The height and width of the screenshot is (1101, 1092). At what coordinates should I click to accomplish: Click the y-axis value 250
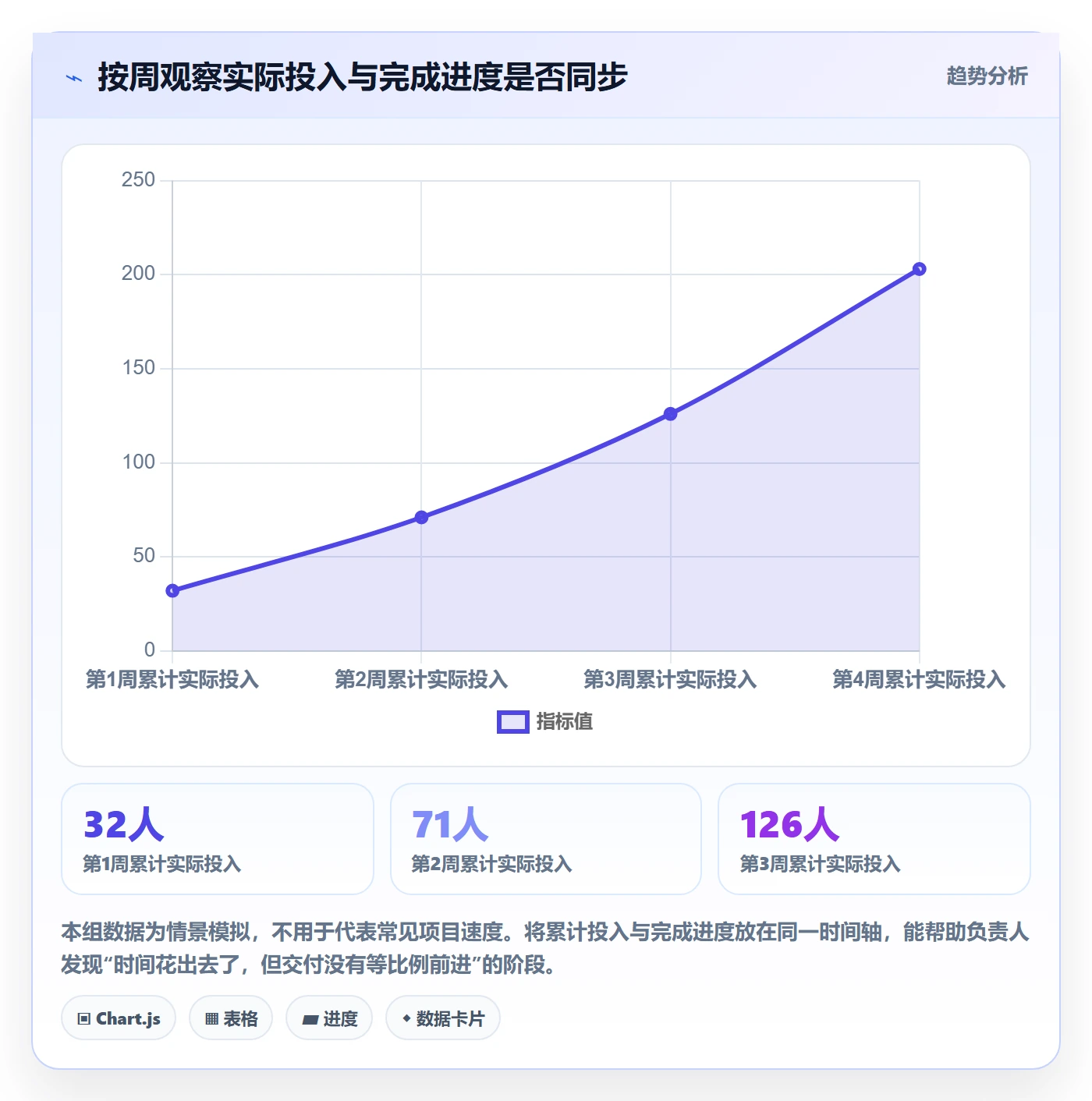tap(138, 180)
